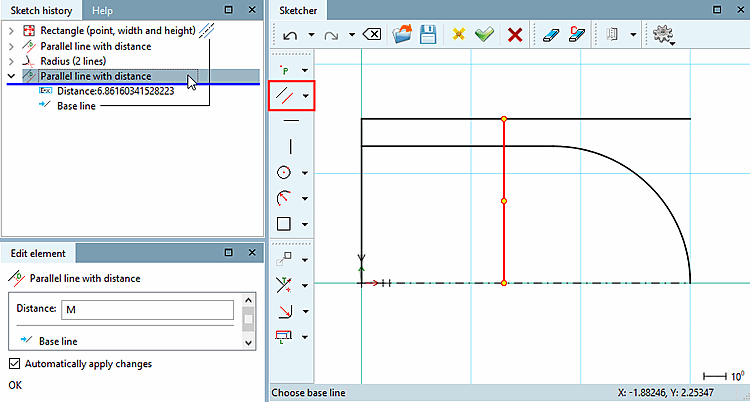Click the greyed scale/copy tool icon

284,259
